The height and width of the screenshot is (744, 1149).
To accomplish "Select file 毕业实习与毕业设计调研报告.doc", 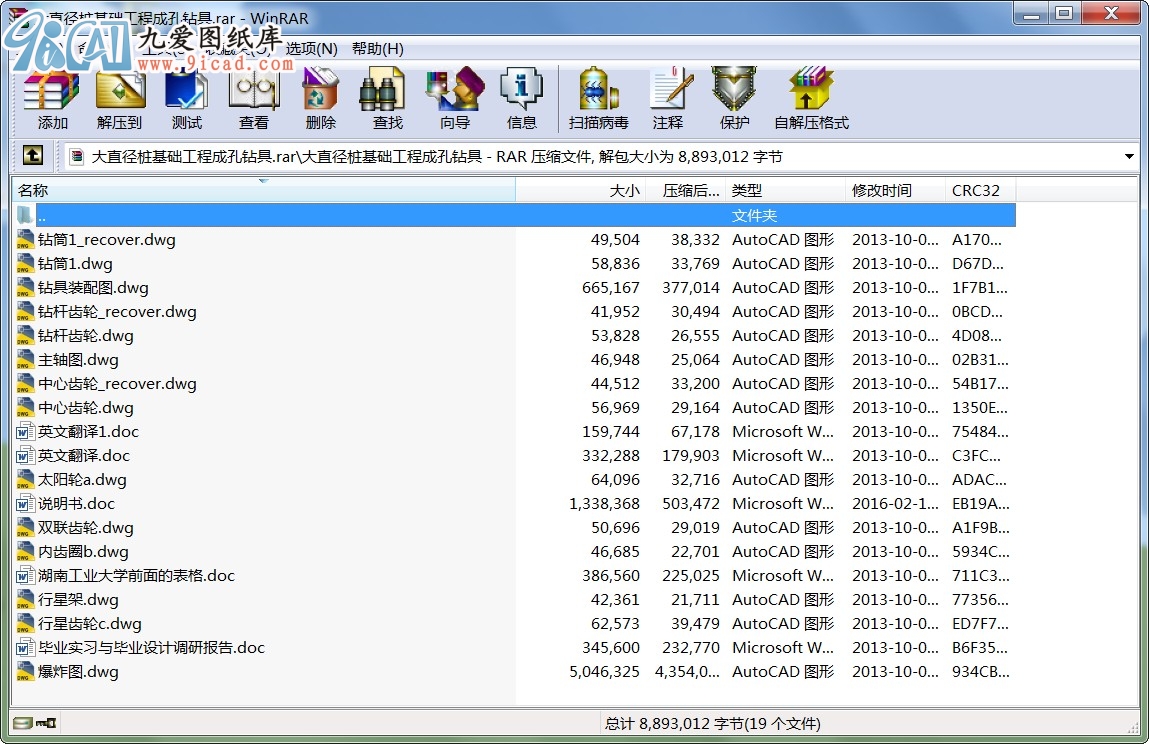I will pyautogui.click(x=151, y=648).
